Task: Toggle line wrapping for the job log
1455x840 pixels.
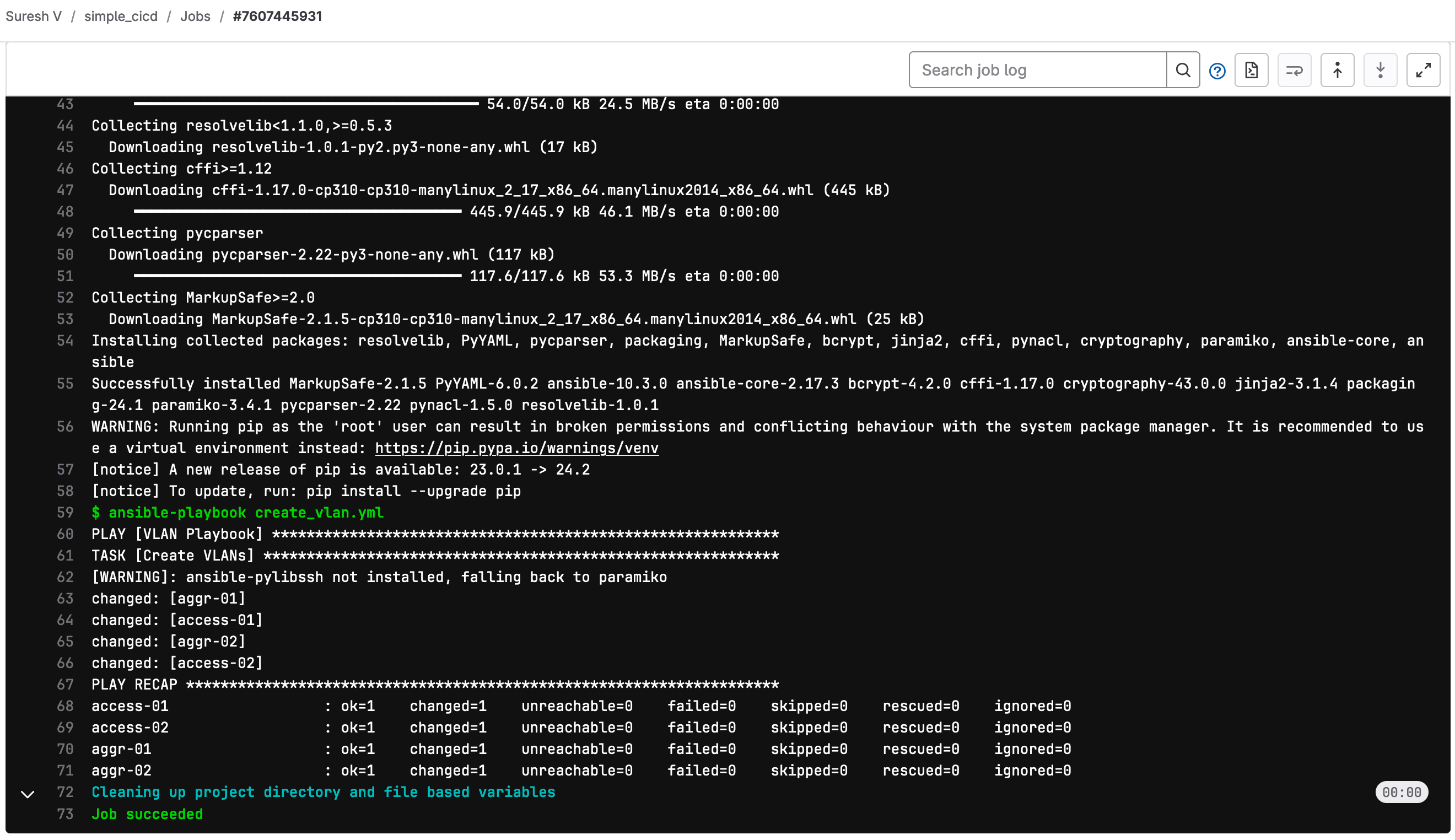Action: click(1294, 71)
